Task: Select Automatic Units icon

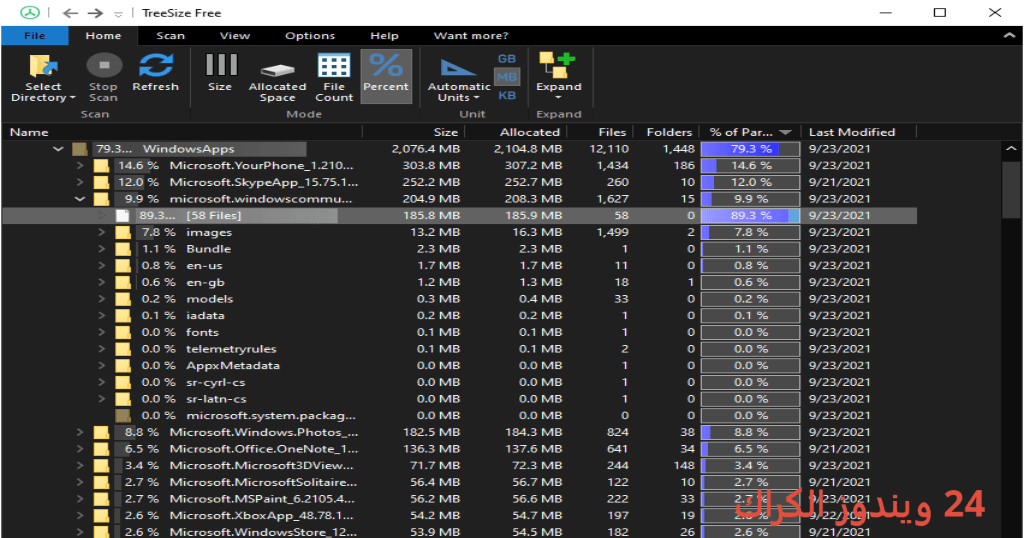Action: (458, 67)
